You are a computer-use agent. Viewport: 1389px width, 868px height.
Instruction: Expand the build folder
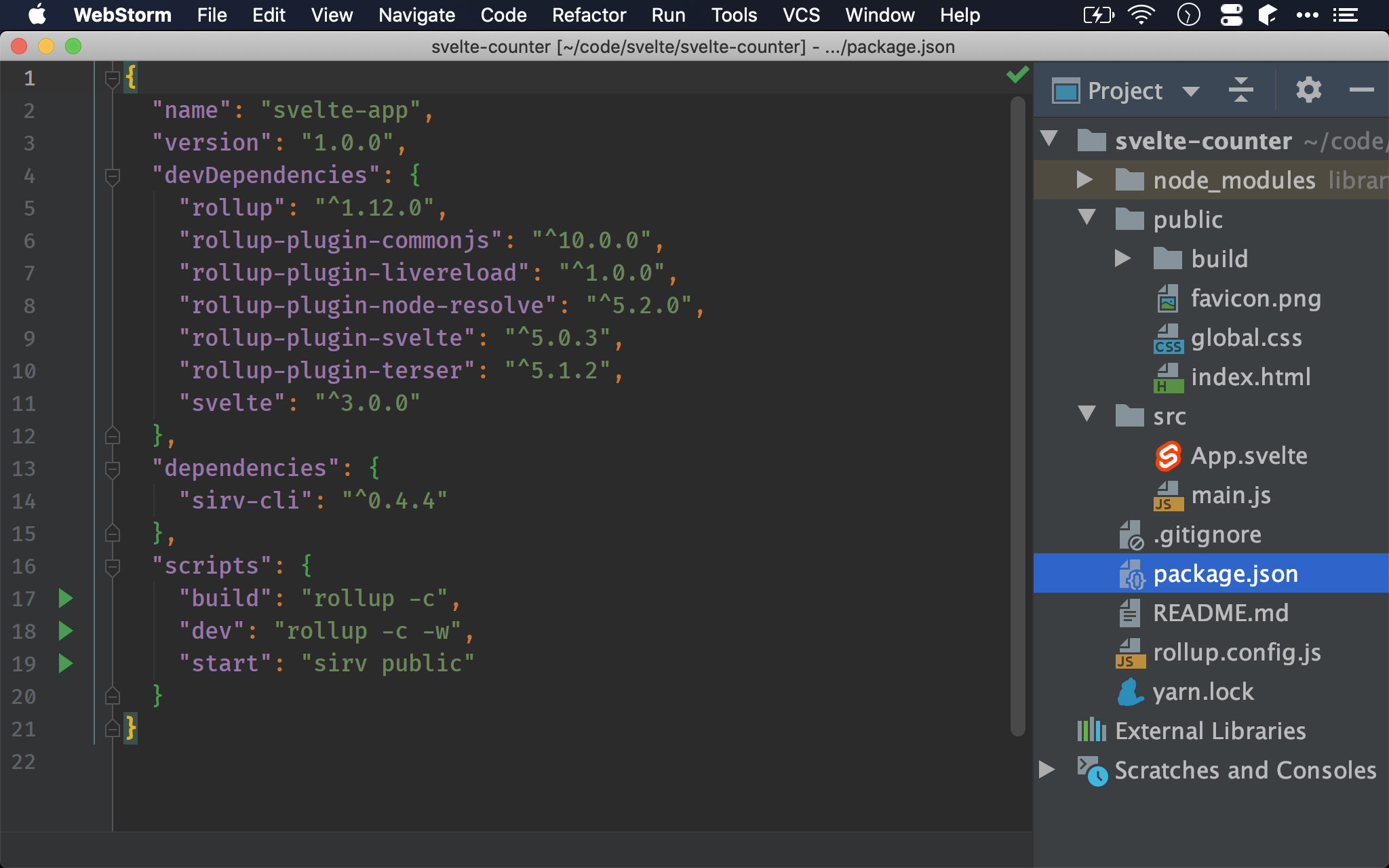tap(1123, 258)
